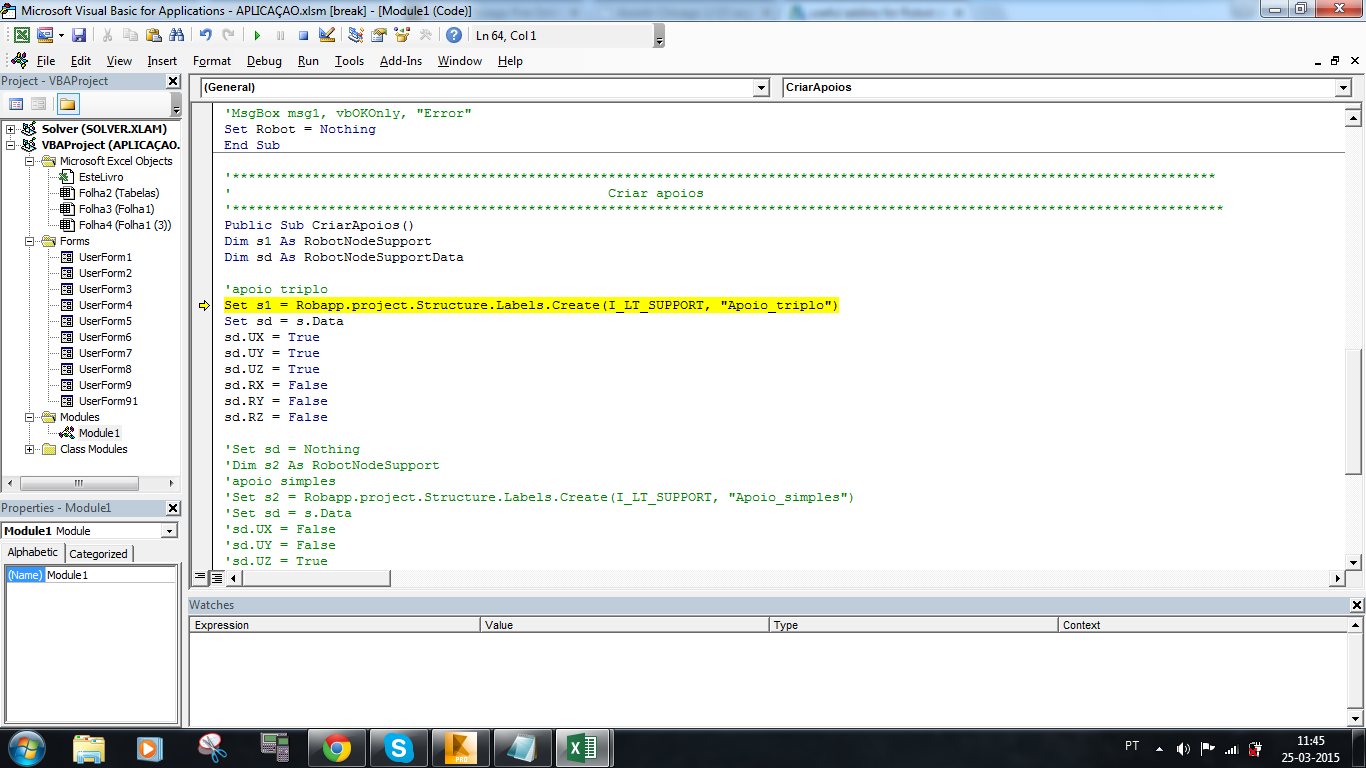Viewport: 1366px width, 768px height.
Task: Close the Watches panel
Action: coord(1357,605)
